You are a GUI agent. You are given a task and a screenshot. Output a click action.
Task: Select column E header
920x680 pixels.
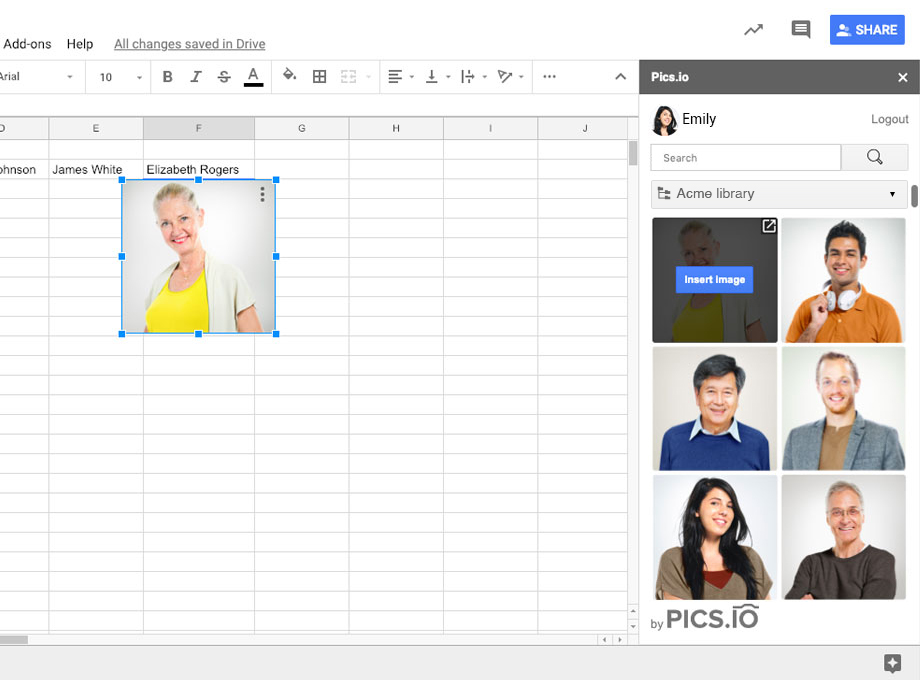(x=96, y=128)
